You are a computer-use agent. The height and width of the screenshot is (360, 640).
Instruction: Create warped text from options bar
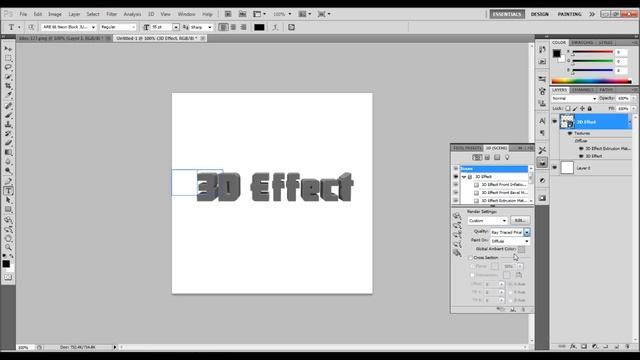275,27
